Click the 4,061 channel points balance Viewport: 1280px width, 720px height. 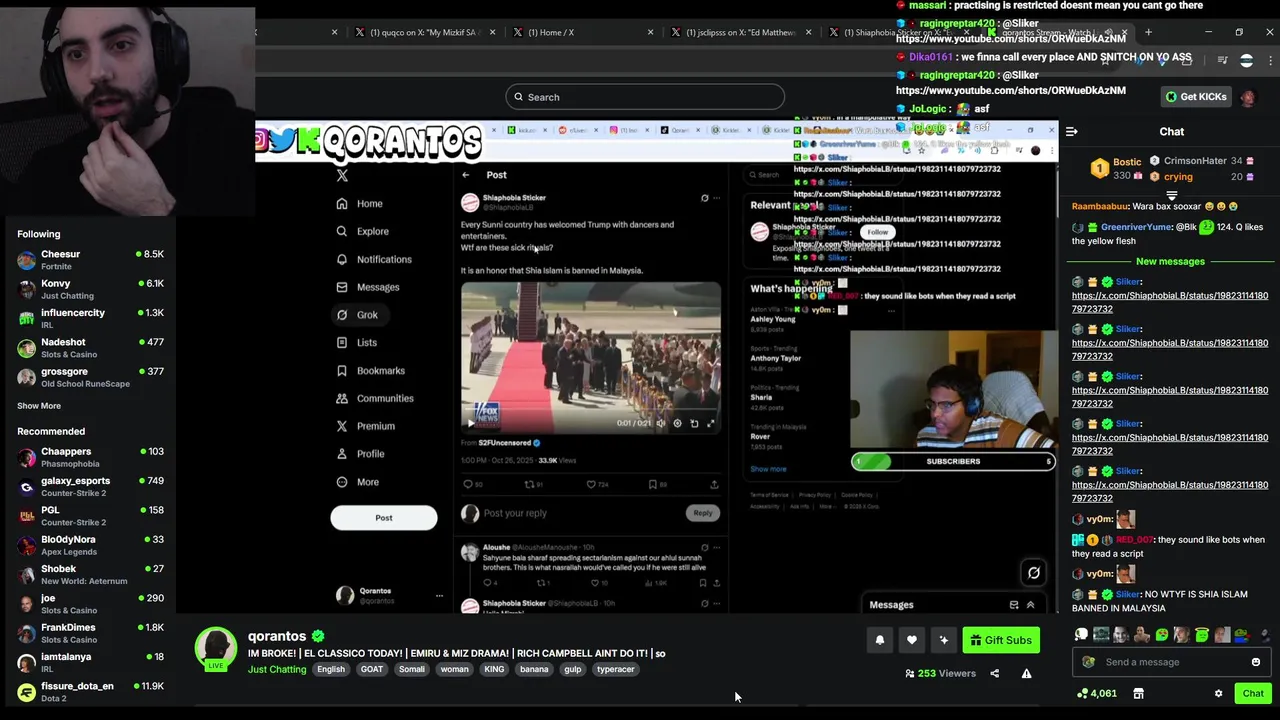pyautogui.click(x=1097, y=693)
